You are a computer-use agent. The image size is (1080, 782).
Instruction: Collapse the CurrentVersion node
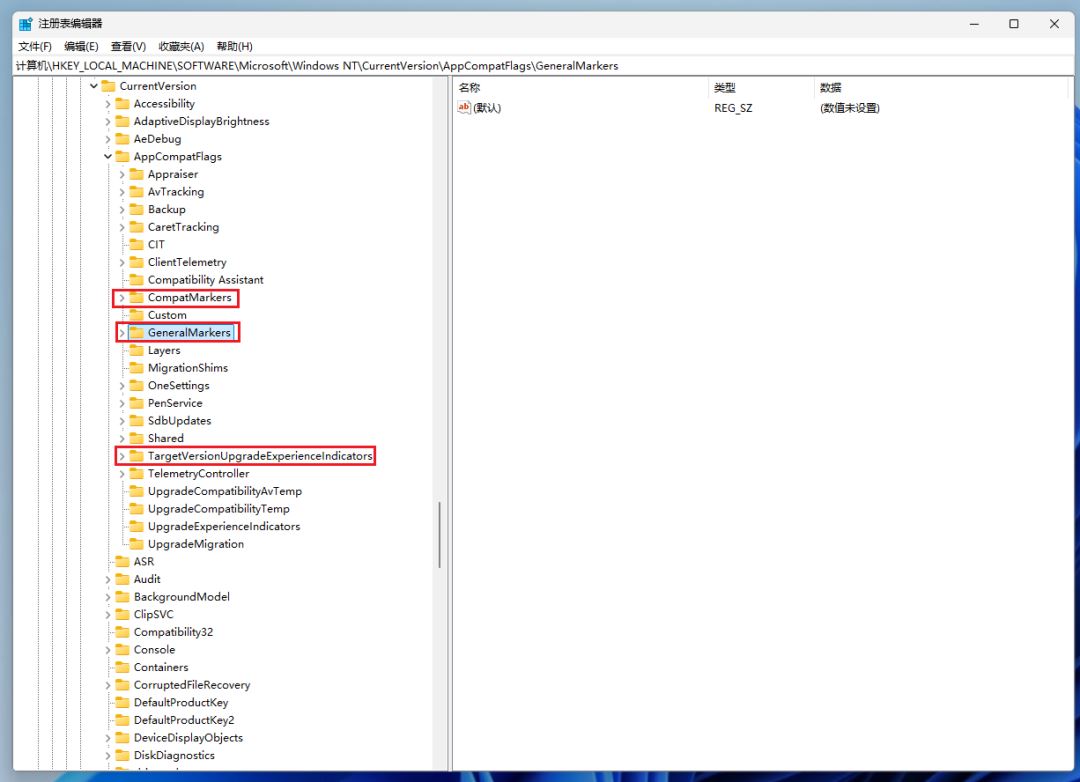click(x=94, y=86)
